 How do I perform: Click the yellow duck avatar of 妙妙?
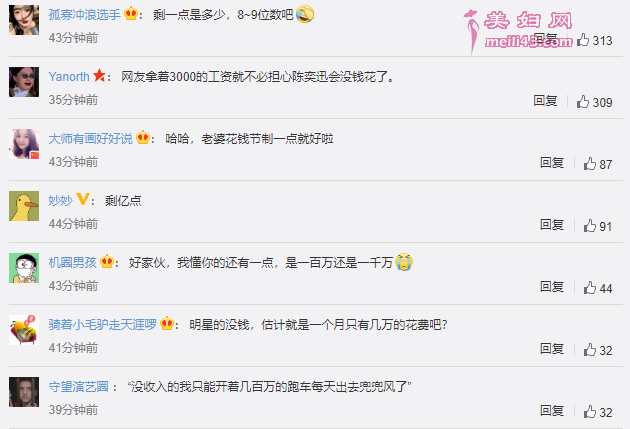(24, 206)
